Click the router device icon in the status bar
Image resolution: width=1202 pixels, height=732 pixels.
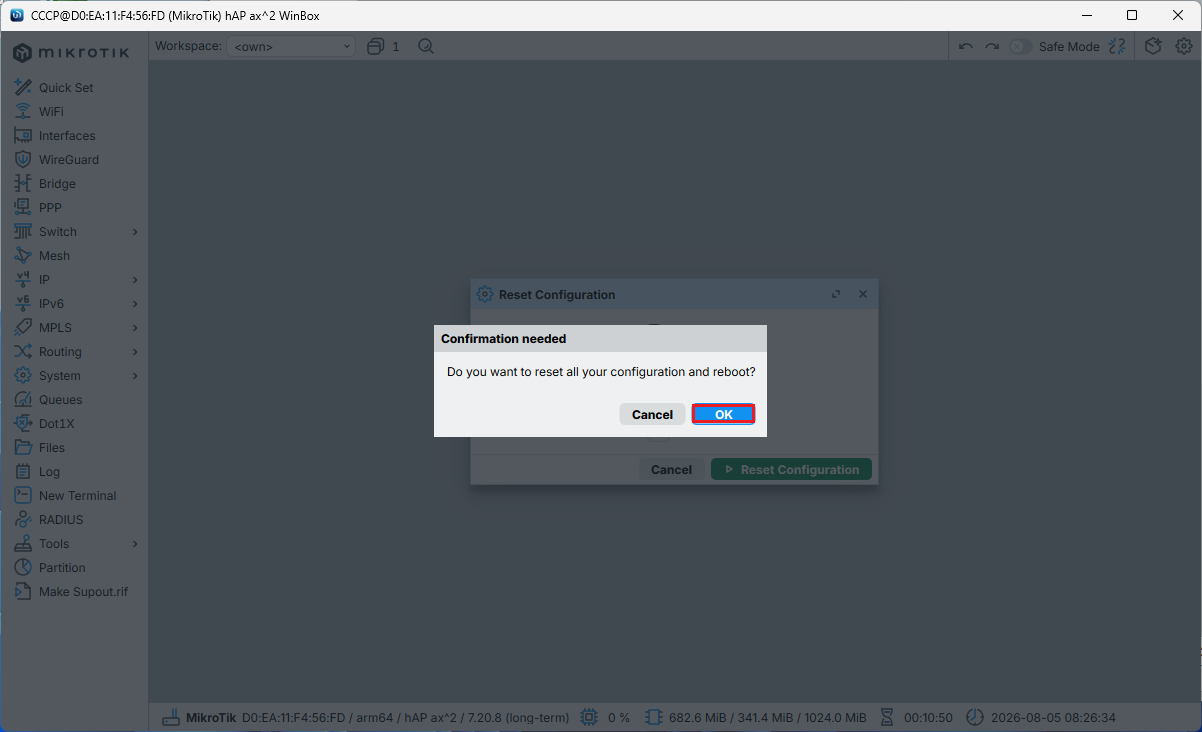pyautogui.click(x=170, y=717)
